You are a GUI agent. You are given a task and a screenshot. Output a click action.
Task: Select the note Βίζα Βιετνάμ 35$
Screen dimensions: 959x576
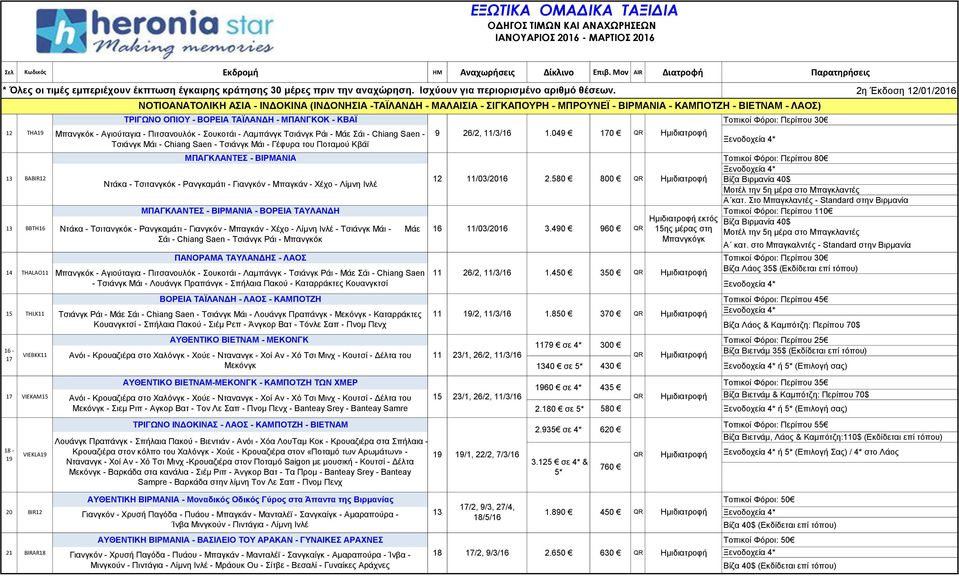point(795,351)
